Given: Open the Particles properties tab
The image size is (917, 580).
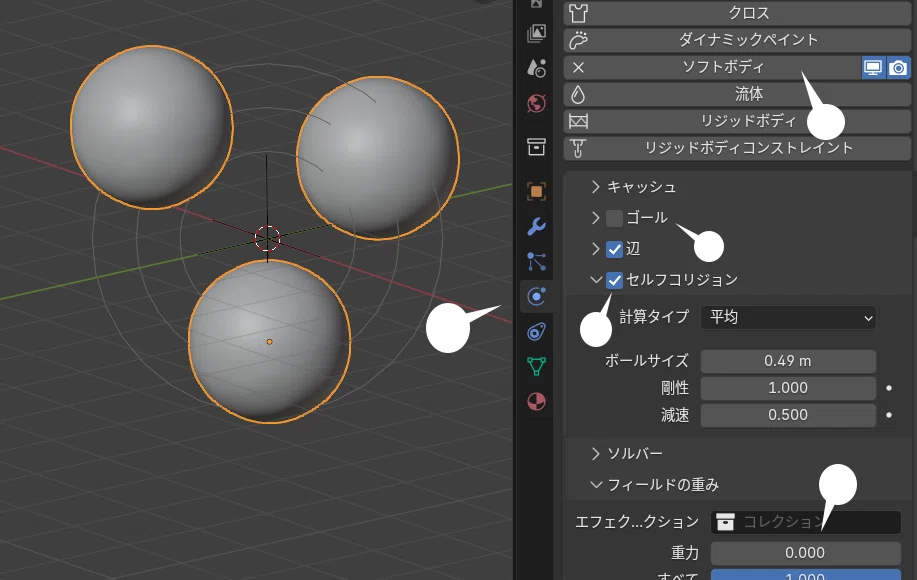Looking at the screenshot, I should (x=536, y=261).
